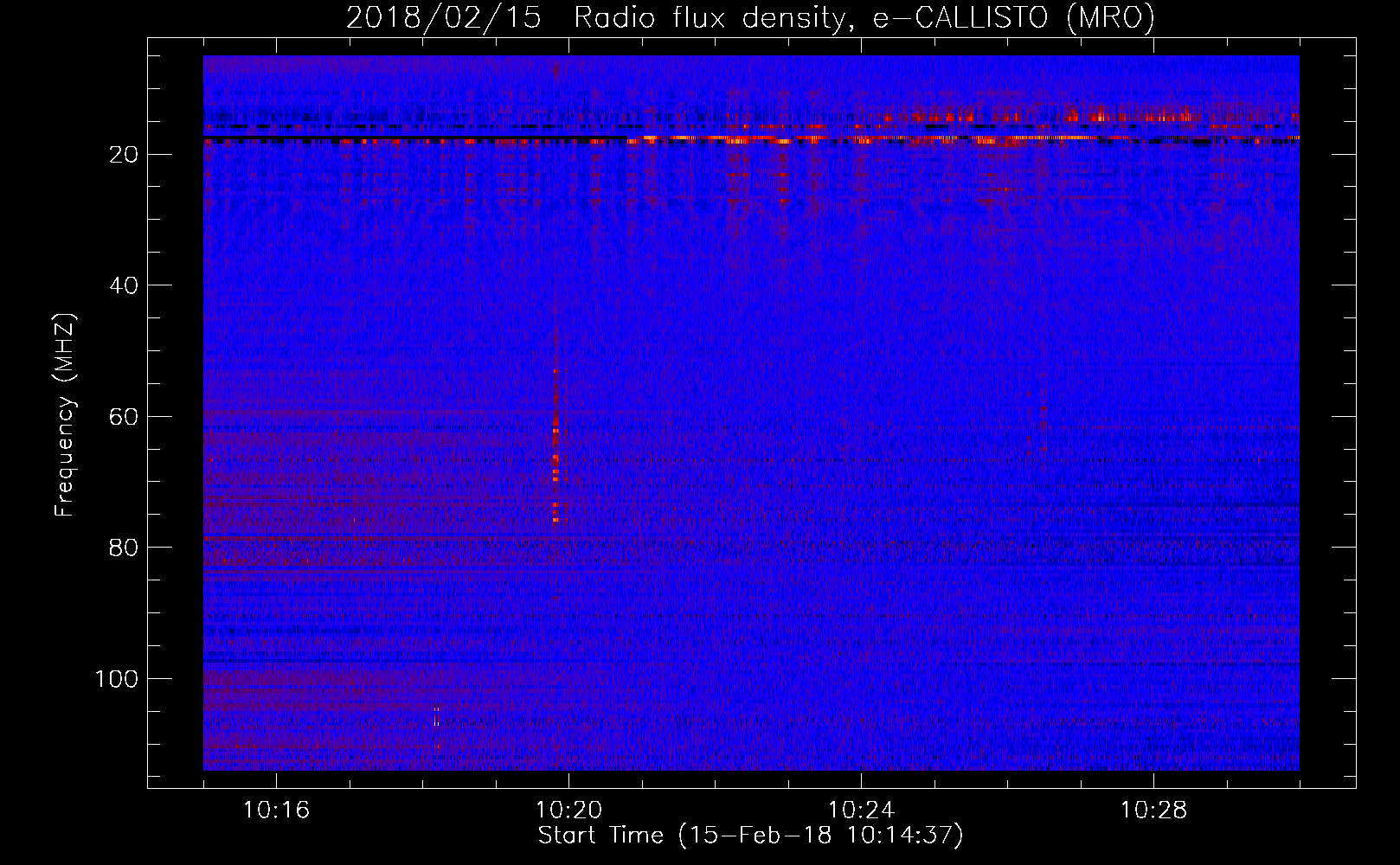The width and height of the screenshot is (1400, 865).
Task: Click the time tick label "10:20"
Action: pyautogui.click(x=568, y=811)
